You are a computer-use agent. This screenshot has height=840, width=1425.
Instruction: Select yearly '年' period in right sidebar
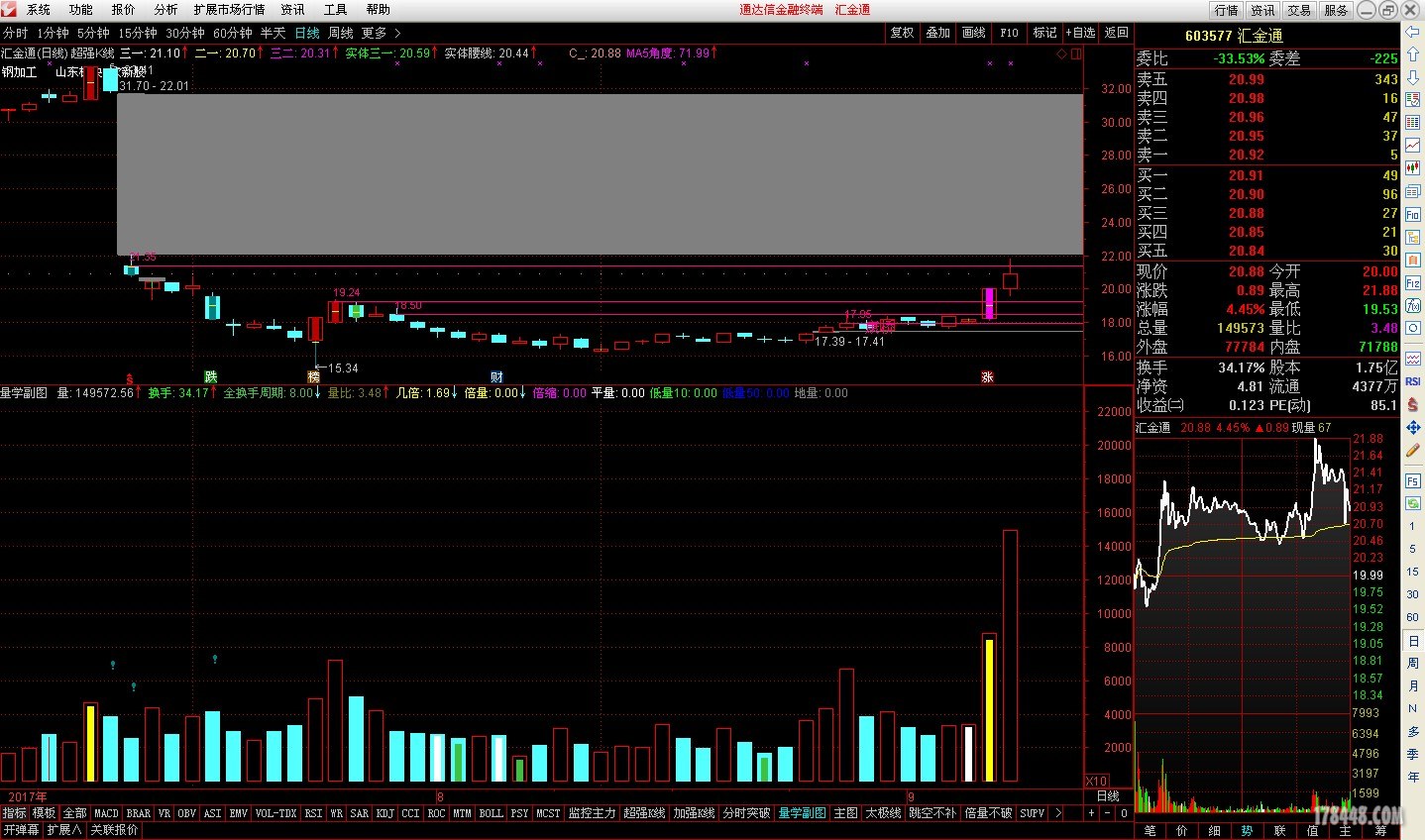coord(1413,777)
